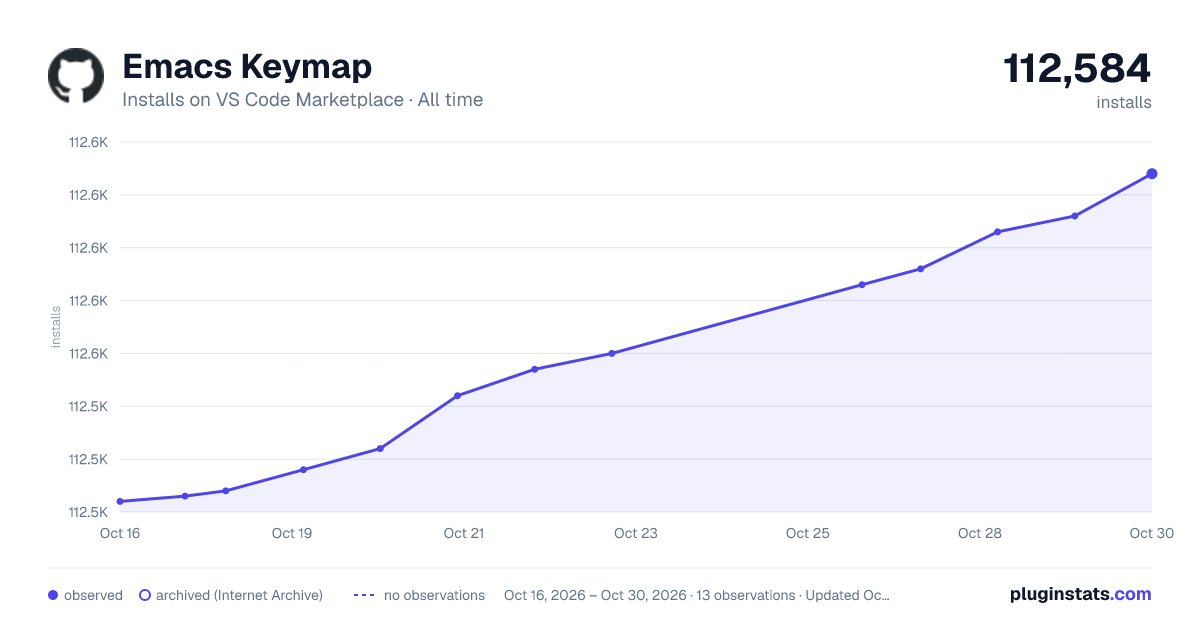This screenshot has width=1200, height=630.
Task: Click the Oct 28 axis label
Action: coord(980,533)
